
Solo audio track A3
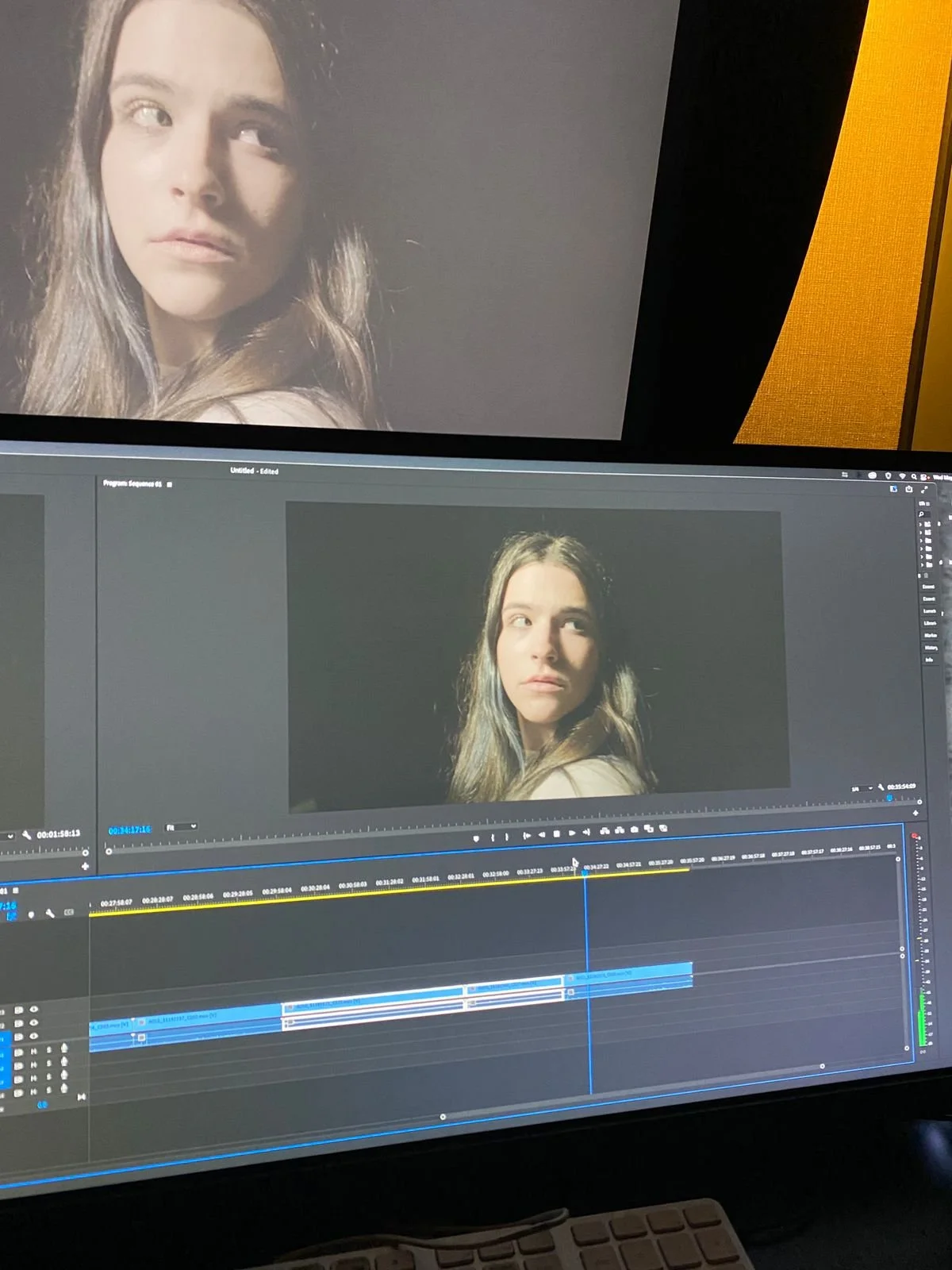coord(49,1077)
